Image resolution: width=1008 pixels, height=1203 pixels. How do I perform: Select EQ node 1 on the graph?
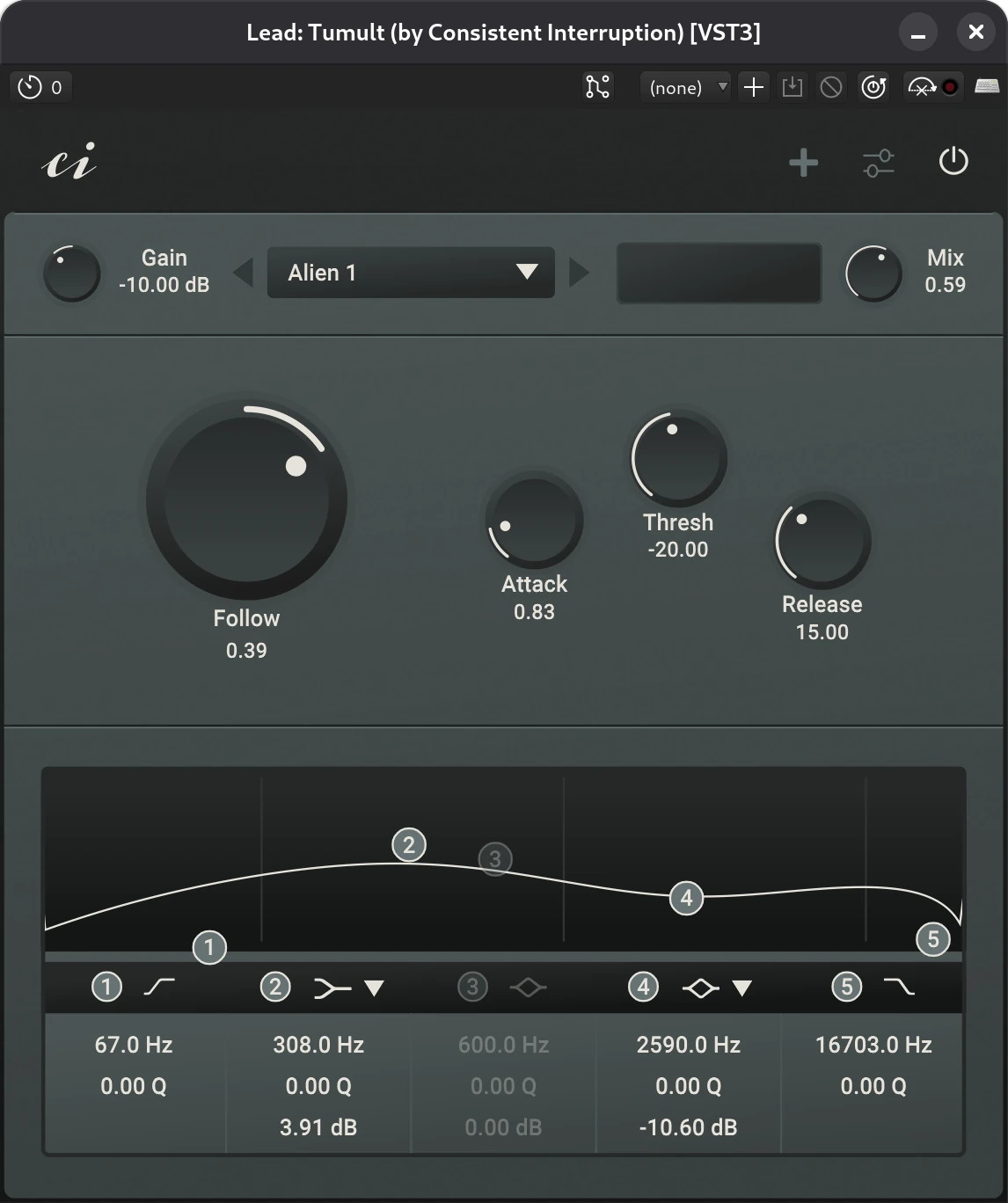[209, 947]
